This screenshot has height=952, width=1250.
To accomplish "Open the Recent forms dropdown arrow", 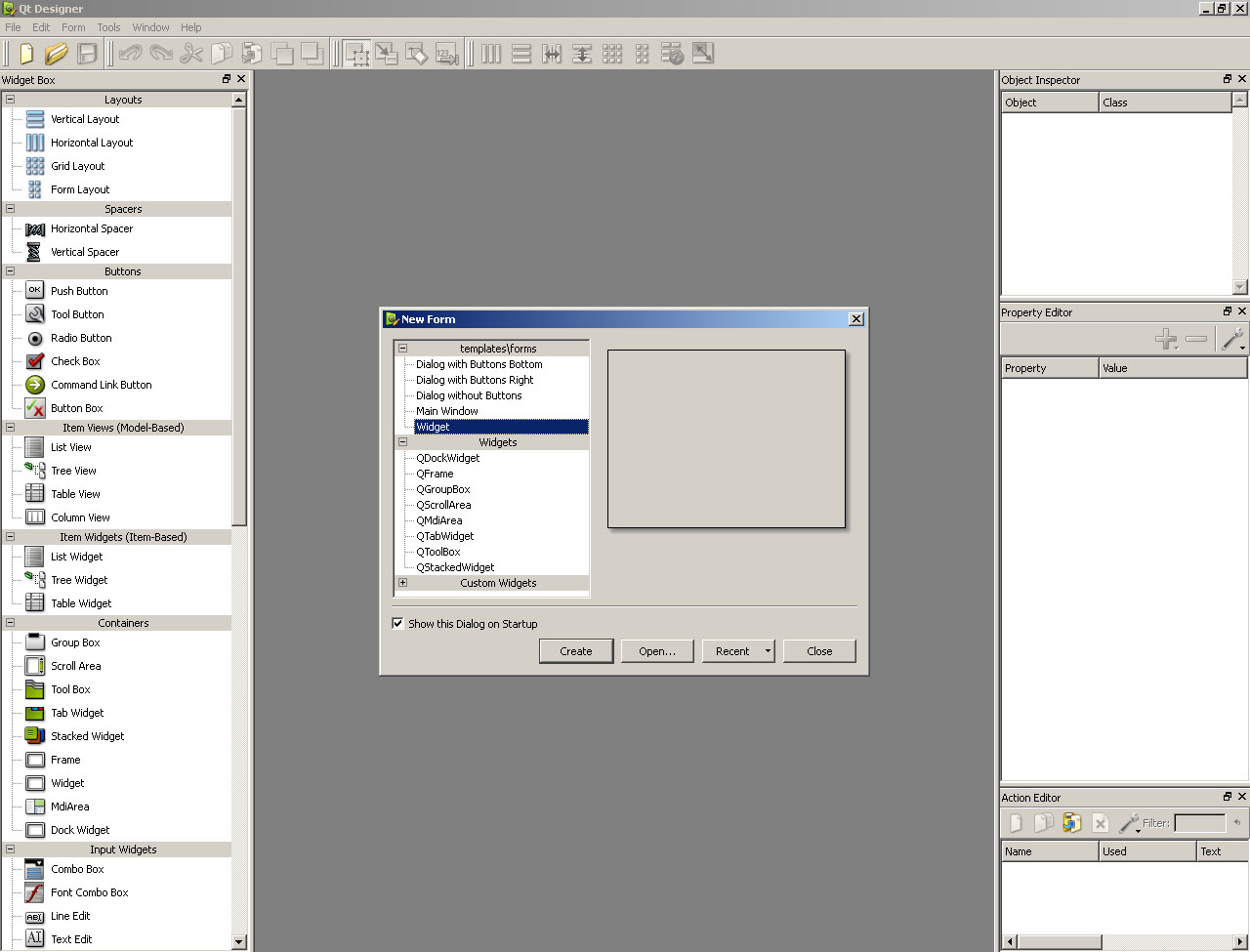I will pos(768,651).
